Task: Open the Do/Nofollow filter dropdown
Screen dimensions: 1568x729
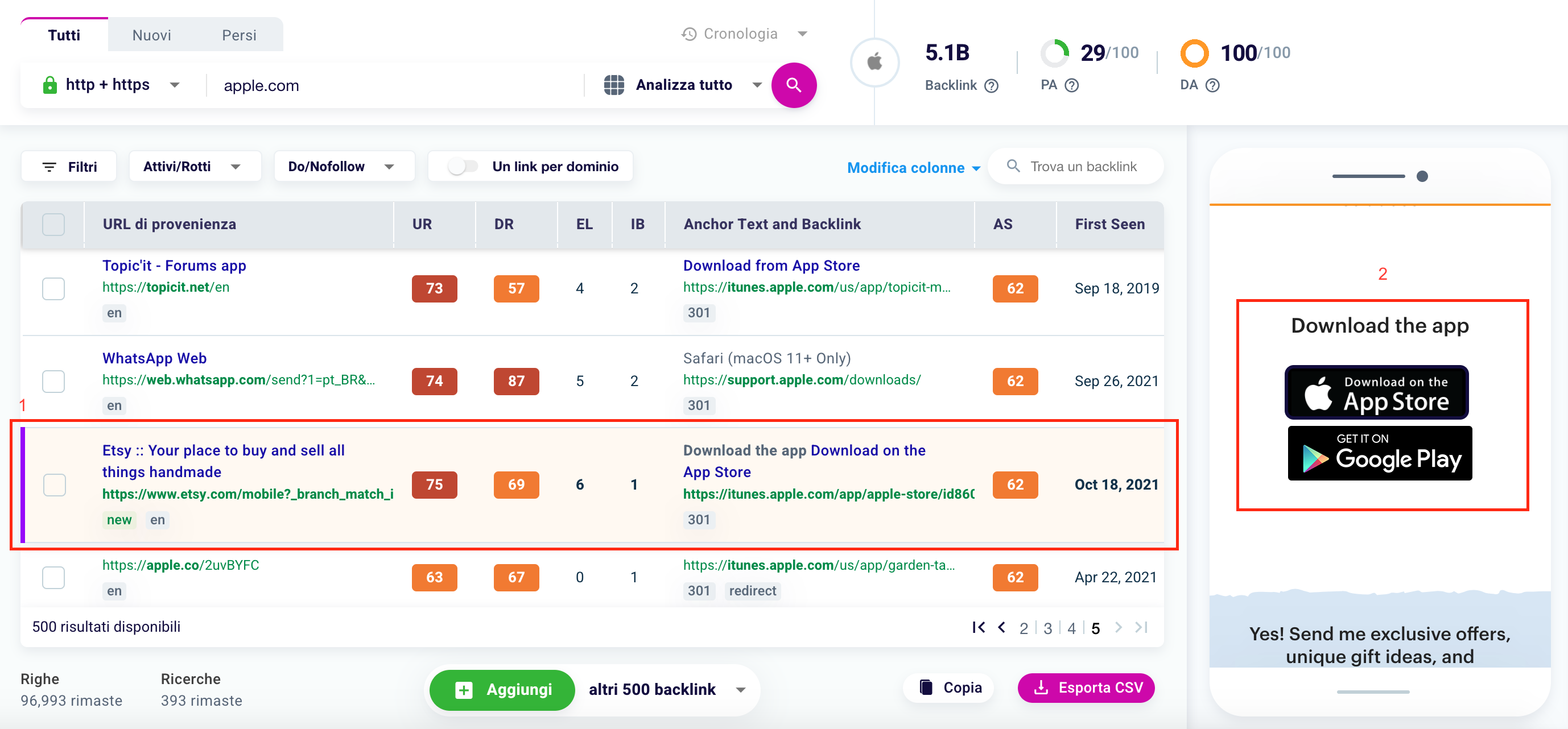Action: tap(344, 167)
